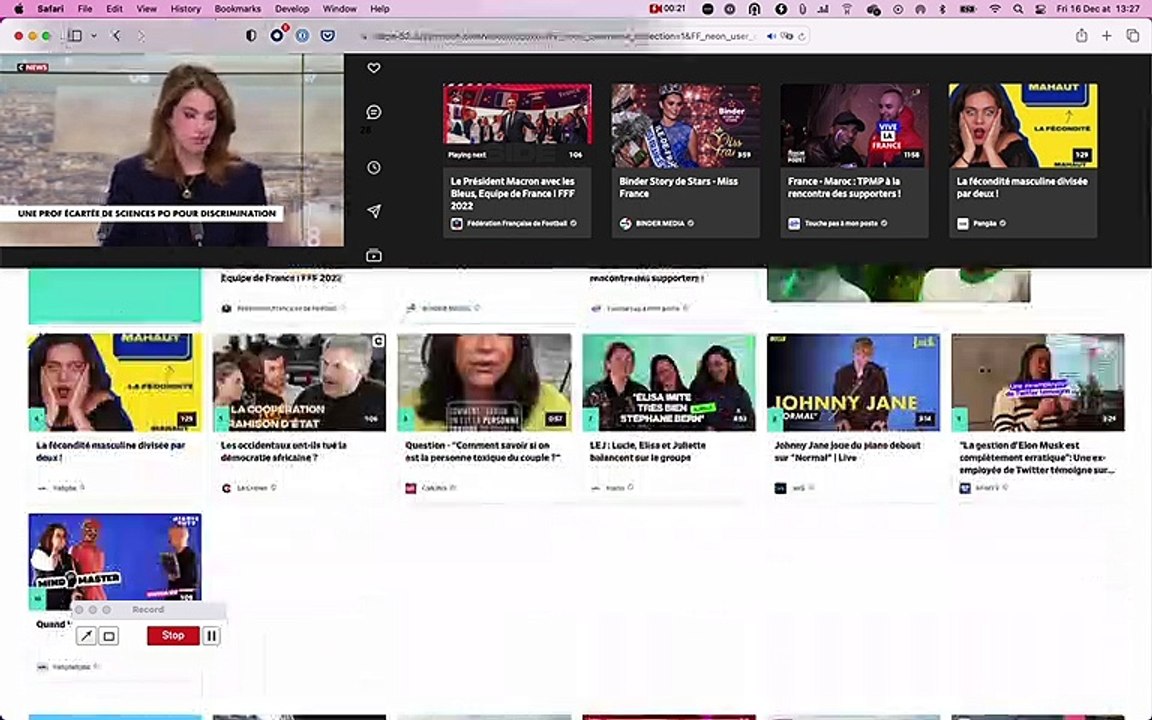This screenshot has height=720, width=1152.
Task: Open the Window menu
Action: click(x=339, y=9)
